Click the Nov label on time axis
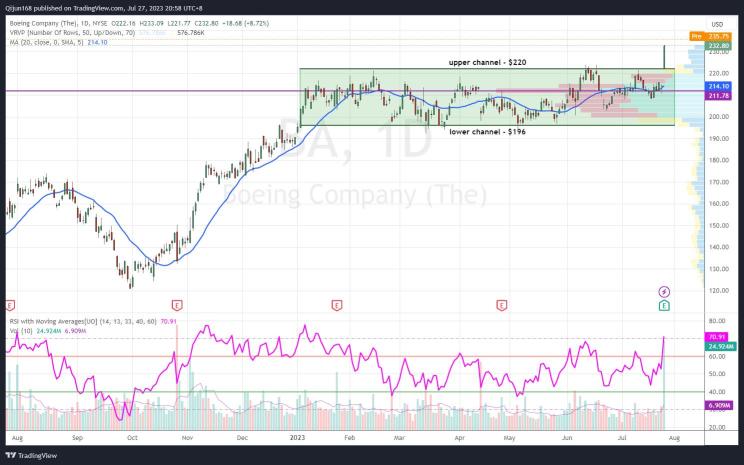744x465 pixels. (187, 438)
